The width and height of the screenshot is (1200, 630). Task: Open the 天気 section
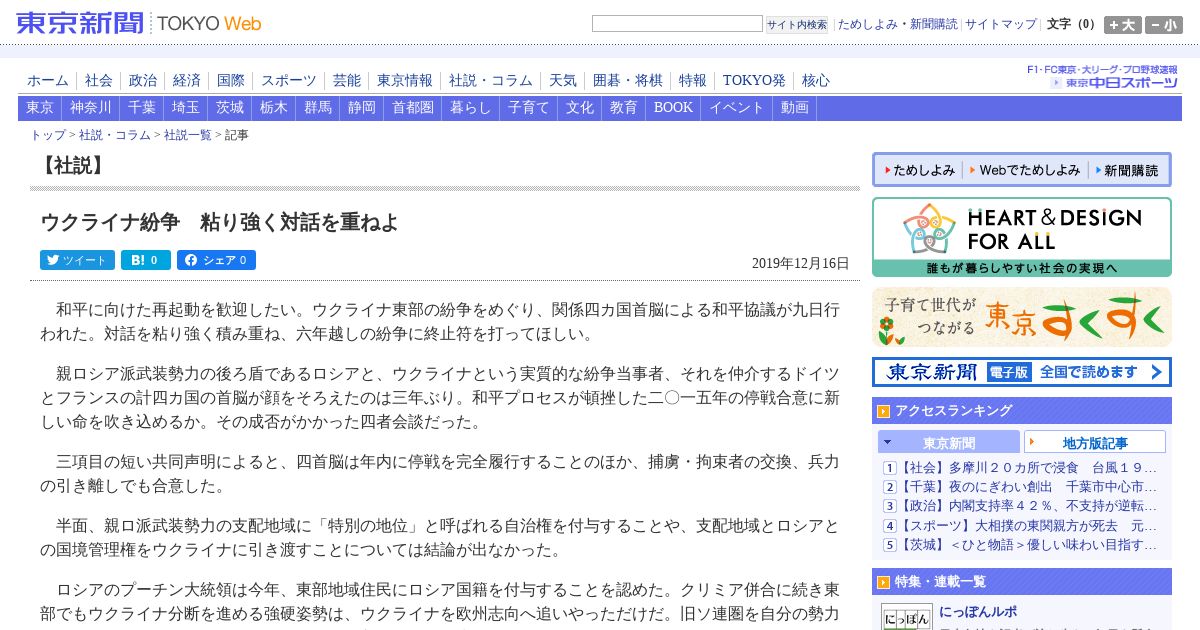[563, 80]
